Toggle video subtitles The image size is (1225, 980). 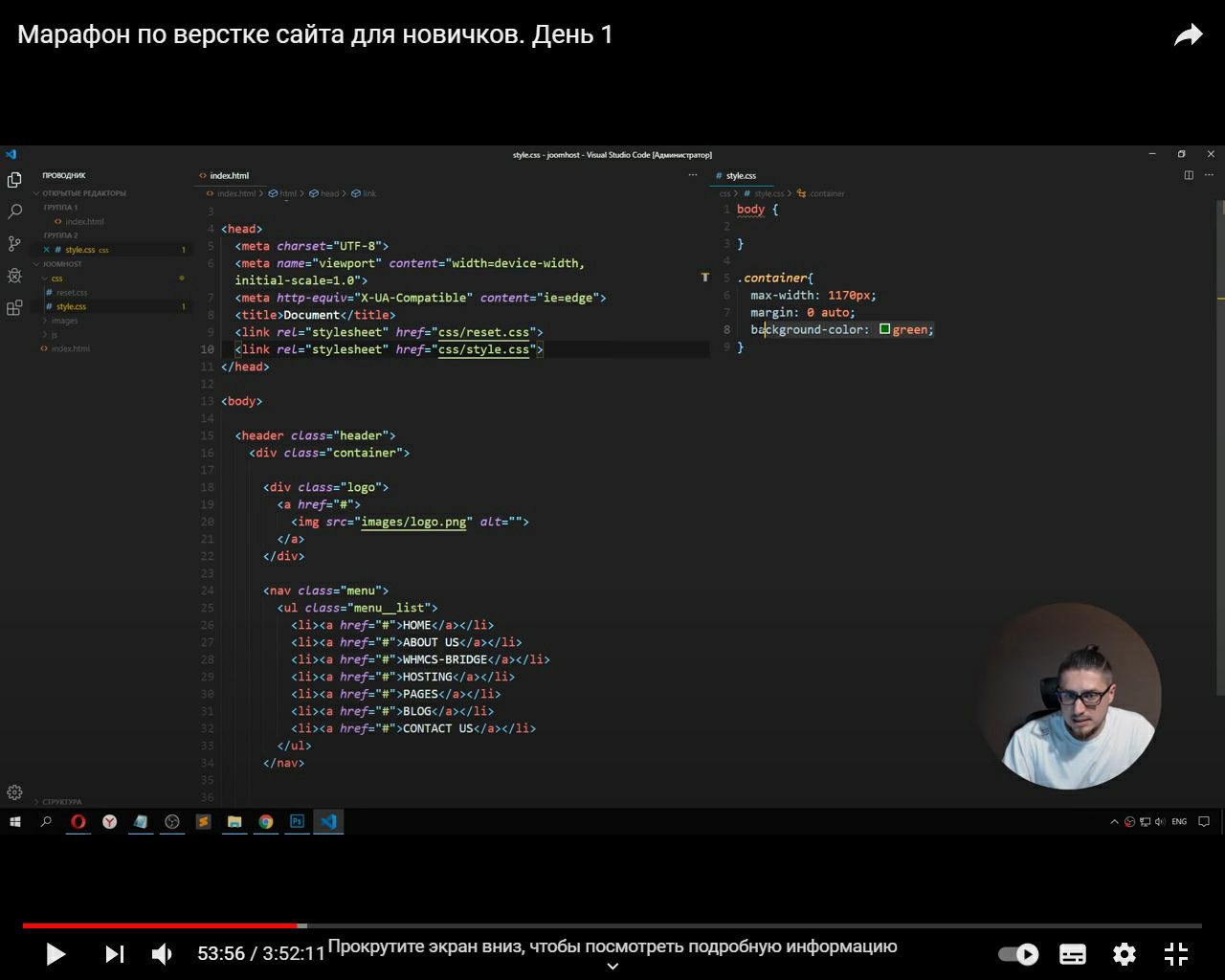[1073, 953]
